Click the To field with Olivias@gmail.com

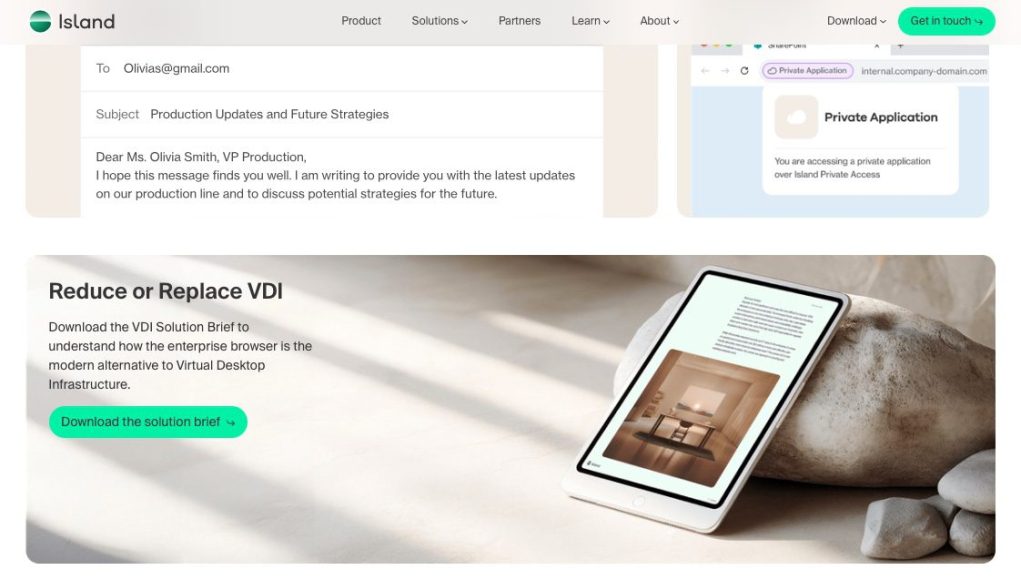[x=342, y=68]
